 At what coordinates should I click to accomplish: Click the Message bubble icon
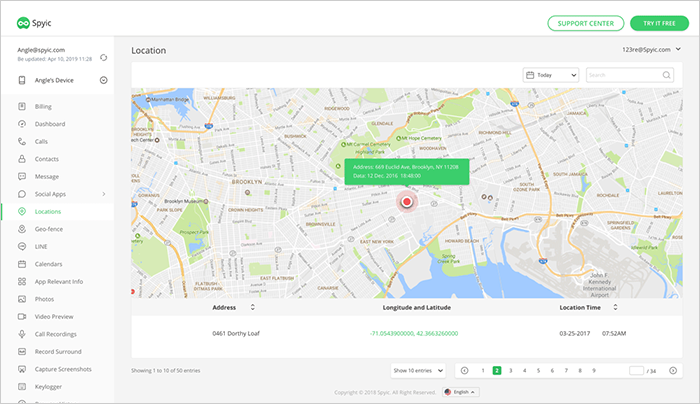tap(22, 176)
